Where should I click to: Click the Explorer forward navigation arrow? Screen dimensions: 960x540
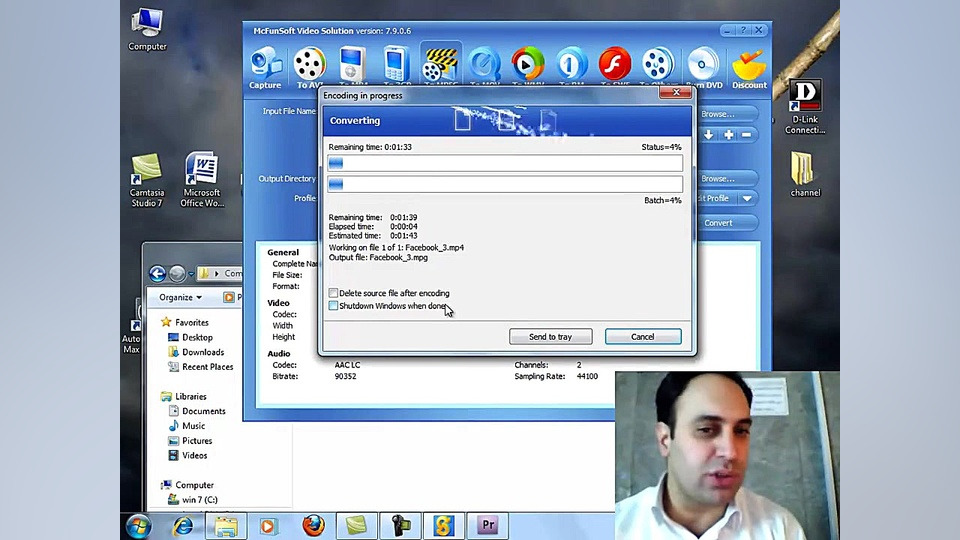tap(177, 273)
